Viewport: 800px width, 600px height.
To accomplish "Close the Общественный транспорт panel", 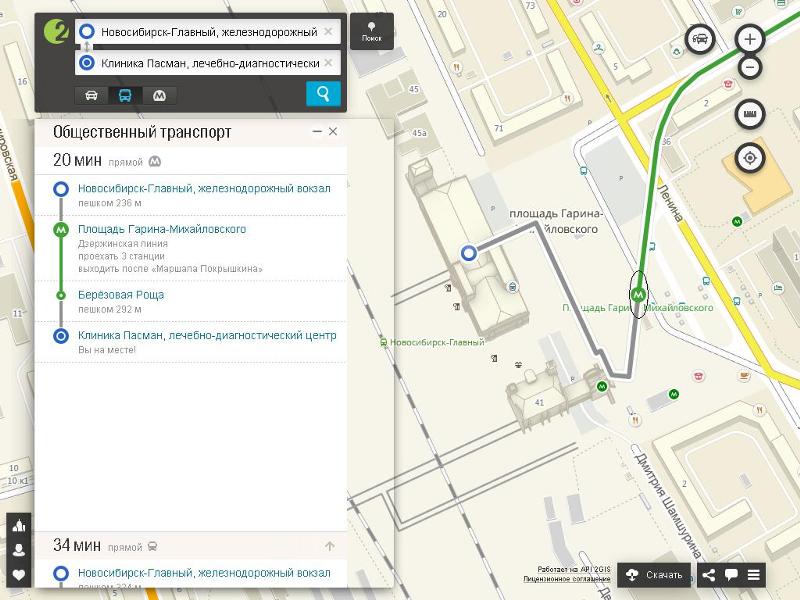I will pos(333,131).
